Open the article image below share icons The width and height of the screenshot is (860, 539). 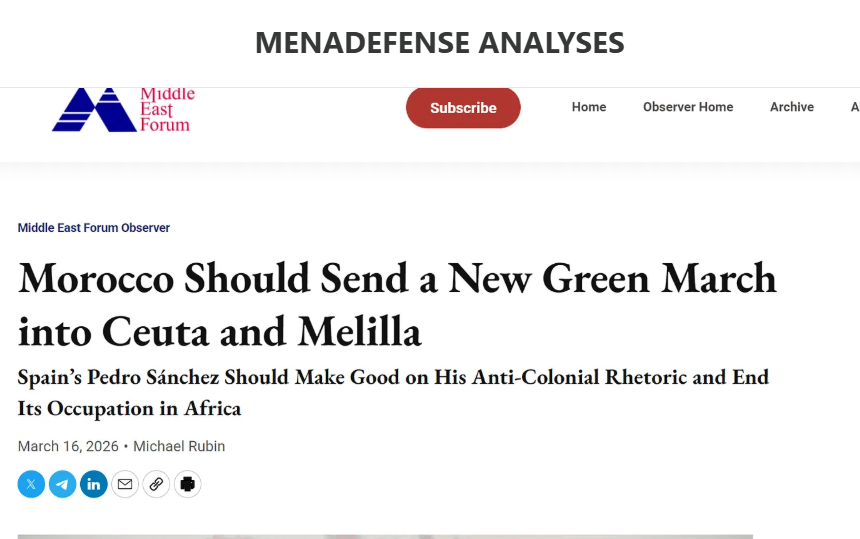[385, 536]
